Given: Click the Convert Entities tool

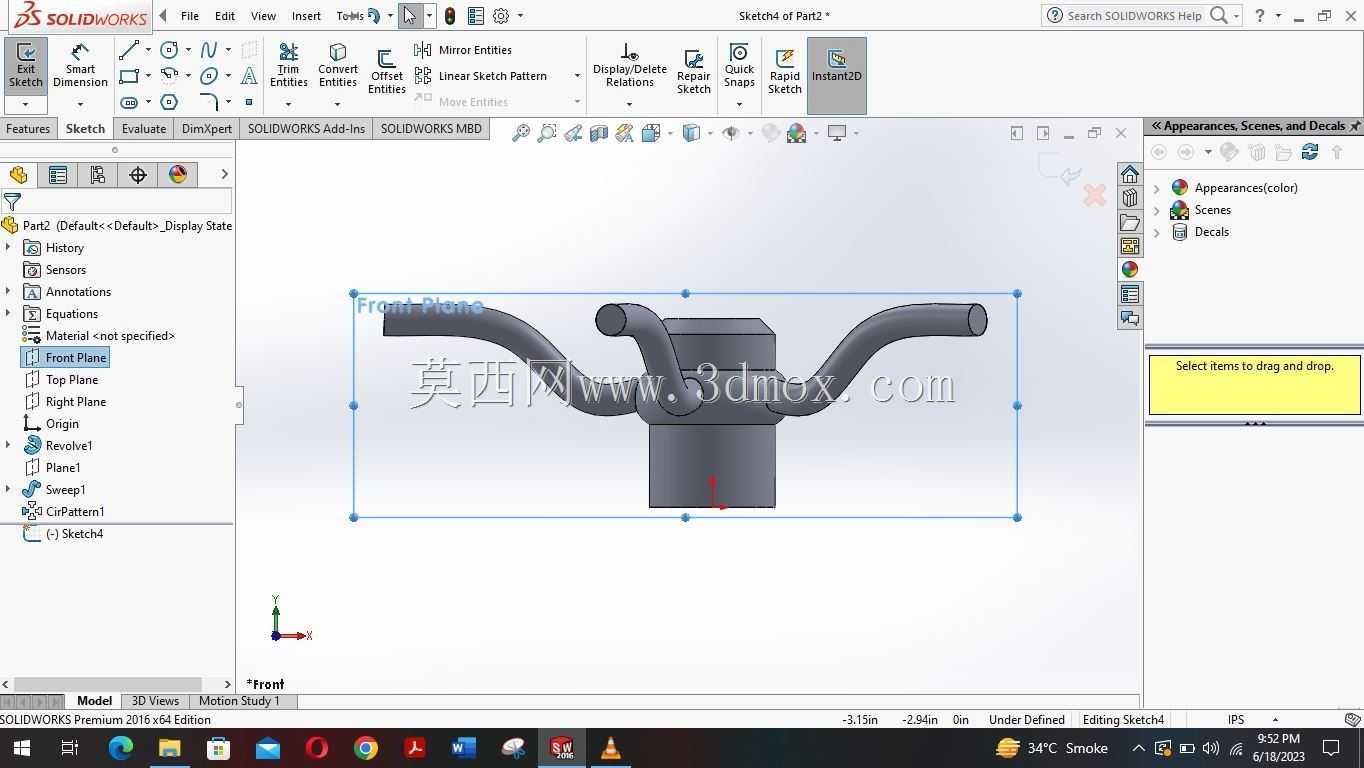Looking at the screenshot, I should click(x=338, y=66).
